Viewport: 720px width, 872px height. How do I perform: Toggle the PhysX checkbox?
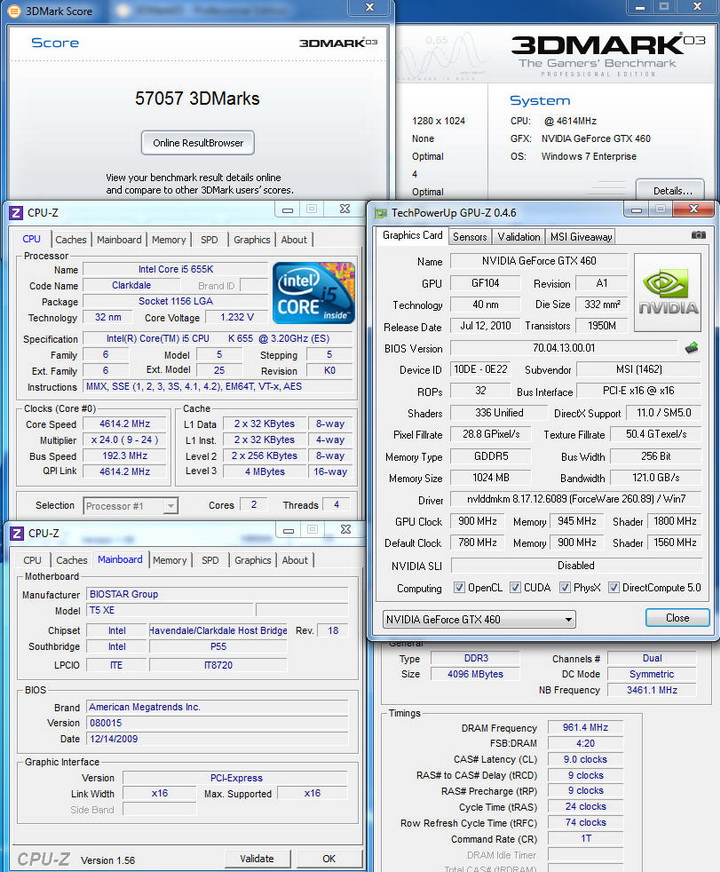565,587
